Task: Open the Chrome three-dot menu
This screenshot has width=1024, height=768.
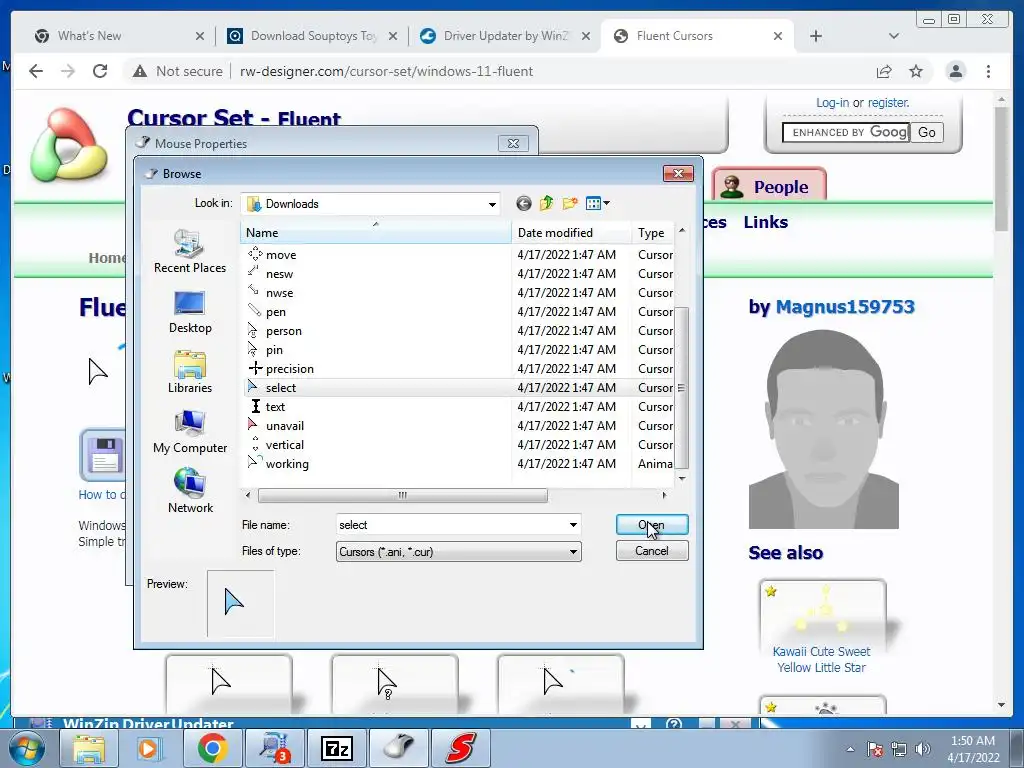Action: [x=988, y=71]
